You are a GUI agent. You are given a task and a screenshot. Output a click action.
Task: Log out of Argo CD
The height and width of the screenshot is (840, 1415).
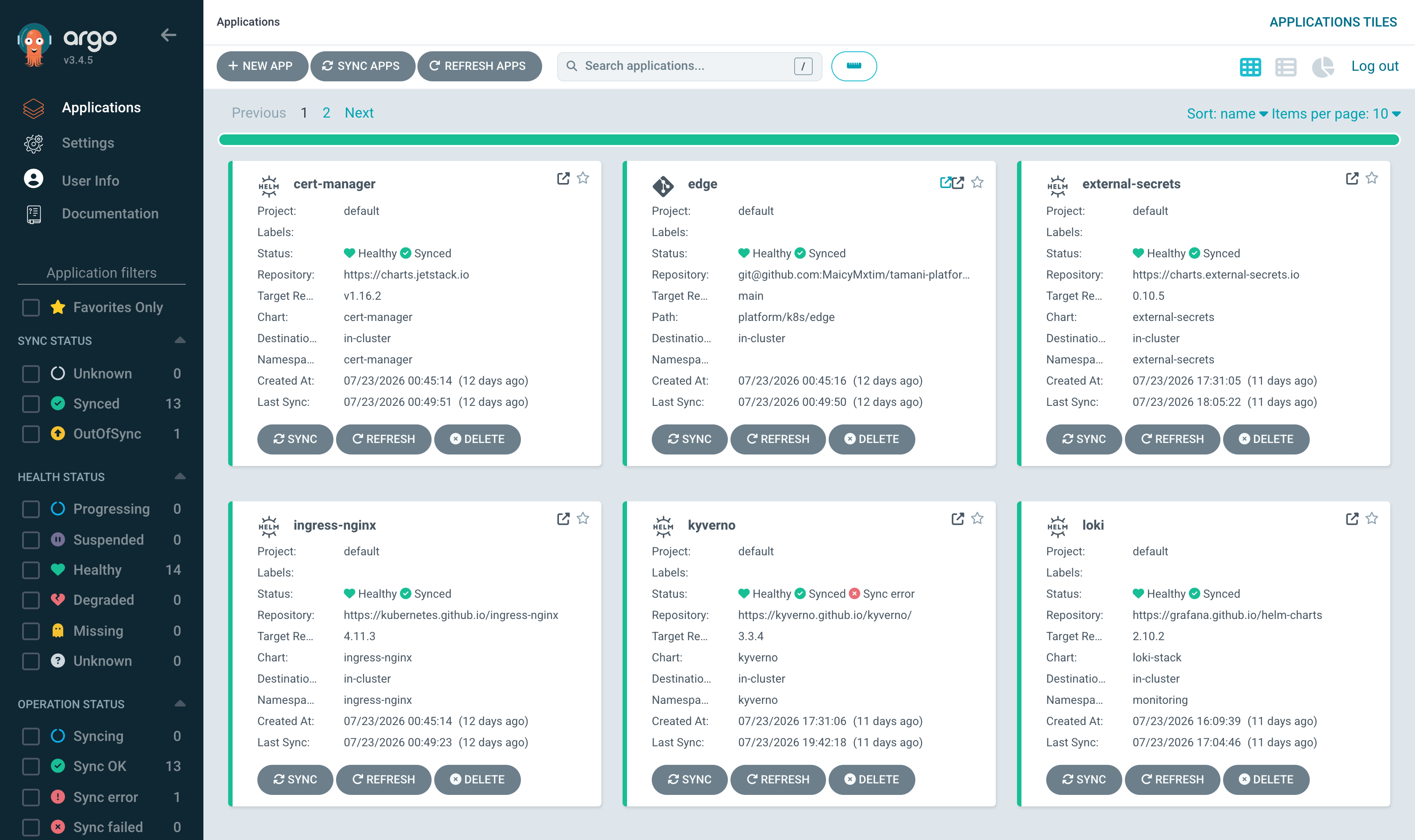(x=1374, y=66)
